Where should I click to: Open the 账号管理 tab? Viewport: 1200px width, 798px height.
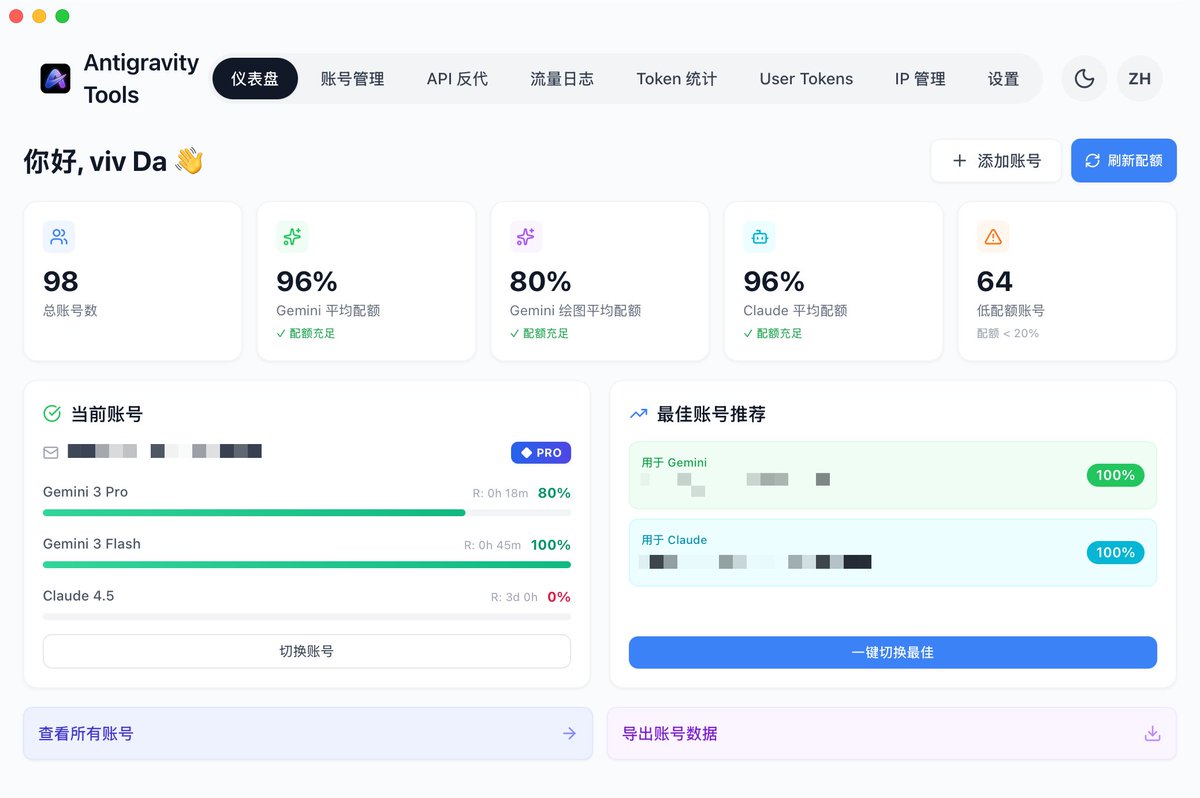pyautogui.click(x=352, y=79)
